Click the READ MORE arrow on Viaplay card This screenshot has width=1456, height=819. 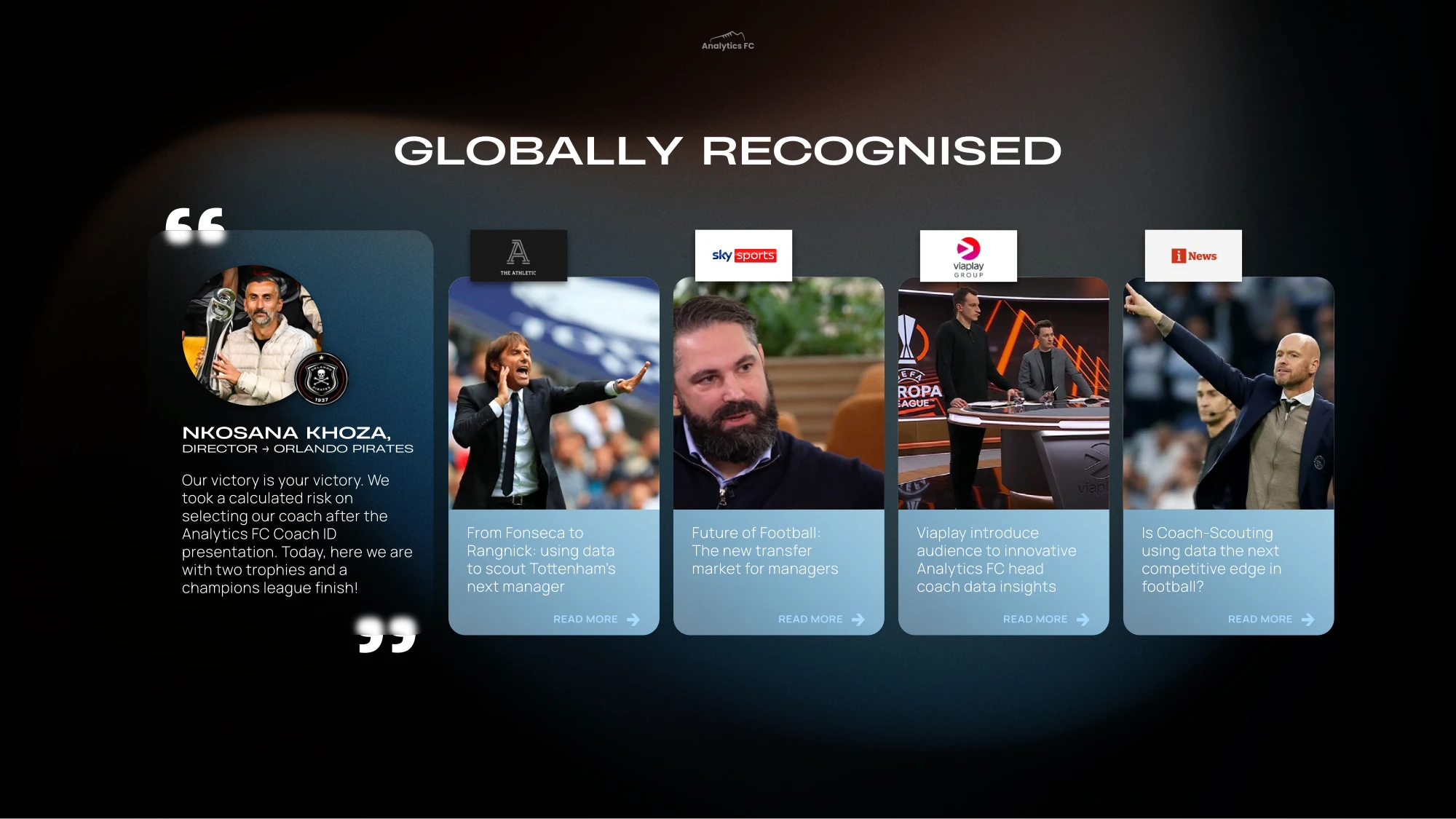(1083, 620)
